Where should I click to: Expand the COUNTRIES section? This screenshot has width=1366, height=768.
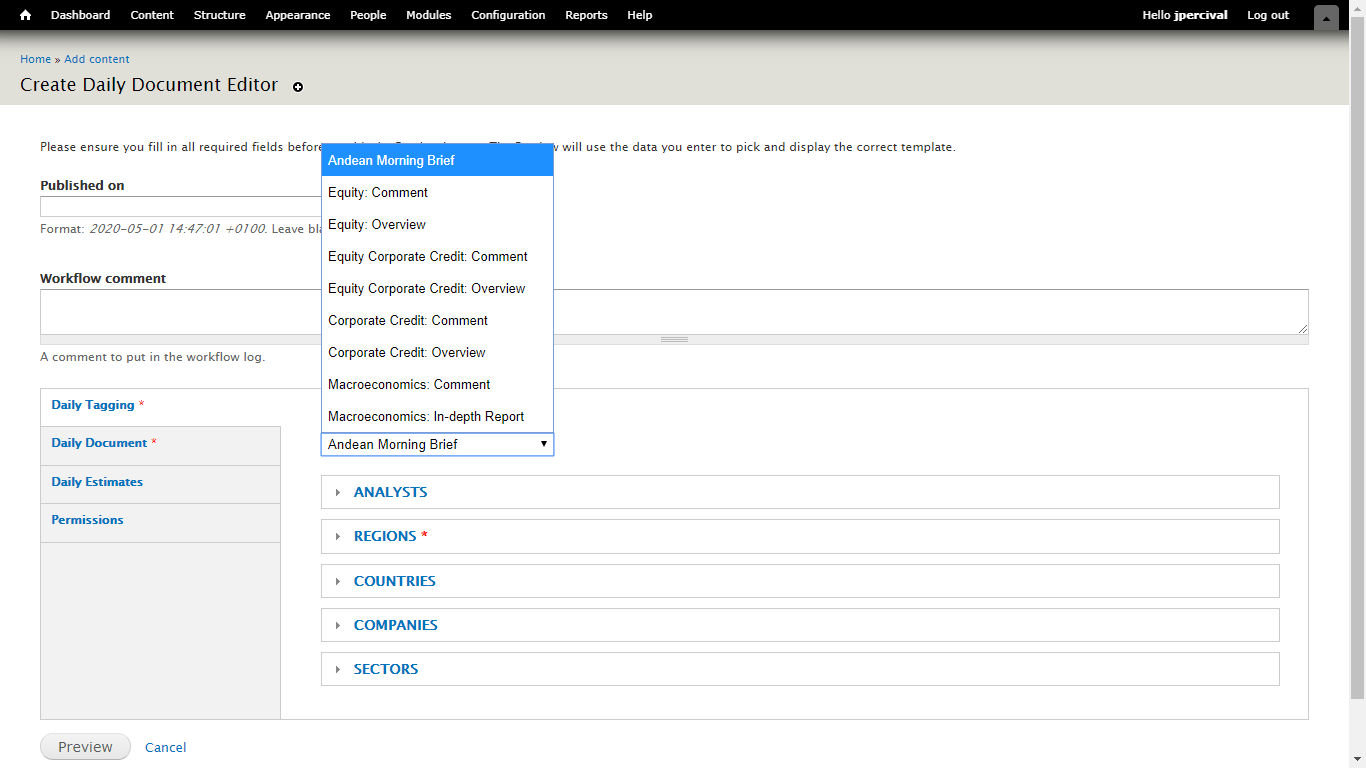click(x=394, y=581)
